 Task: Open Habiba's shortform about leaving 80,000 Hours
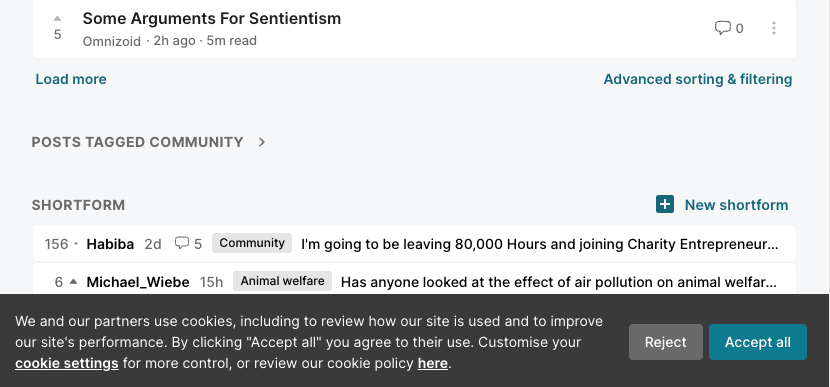point(539,244)
